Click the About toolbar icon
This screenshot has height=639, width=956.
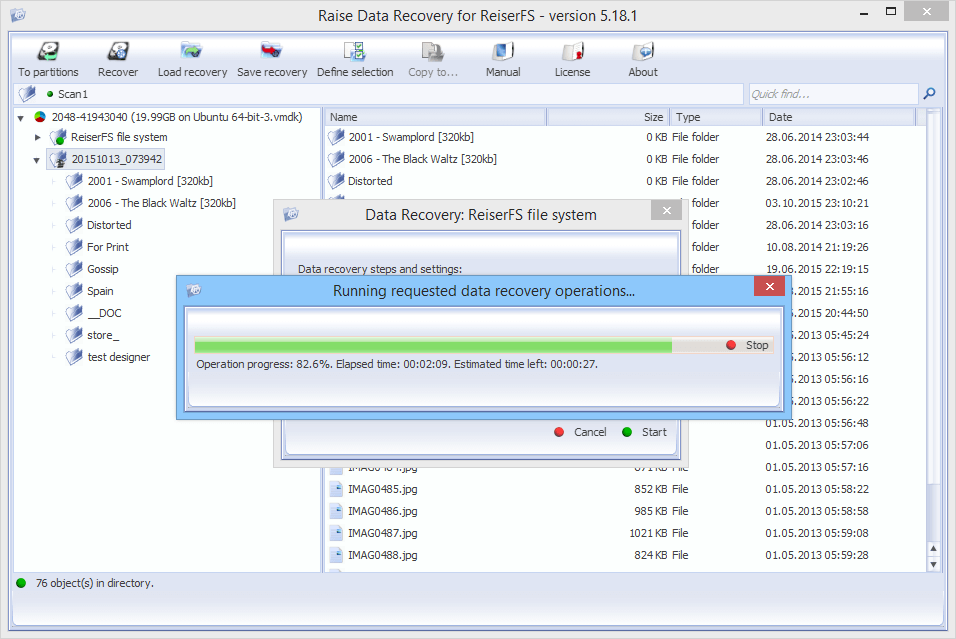click(642, 55)
